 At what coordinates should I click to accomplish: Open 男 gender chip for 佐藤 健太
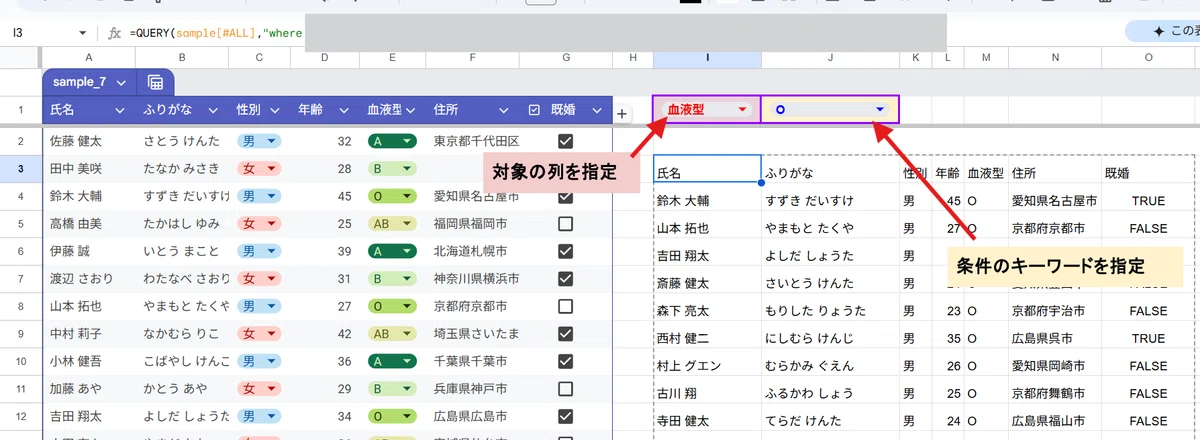tap(259, 142)
